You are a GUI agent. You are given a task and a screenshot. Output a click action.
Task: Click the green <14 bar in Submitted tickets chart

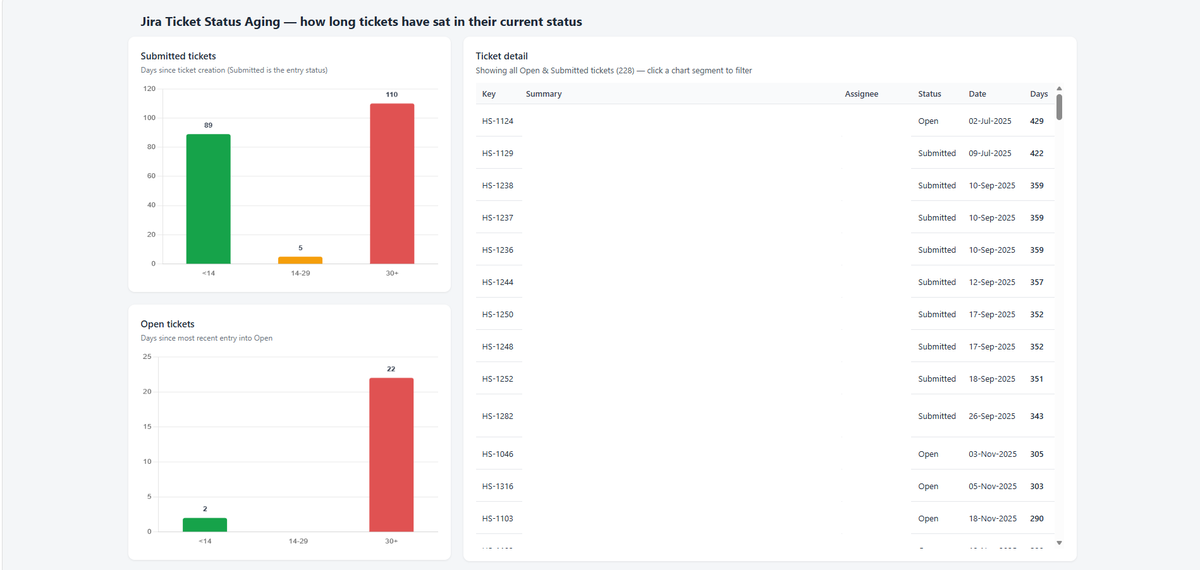click(x=208, y=199)
